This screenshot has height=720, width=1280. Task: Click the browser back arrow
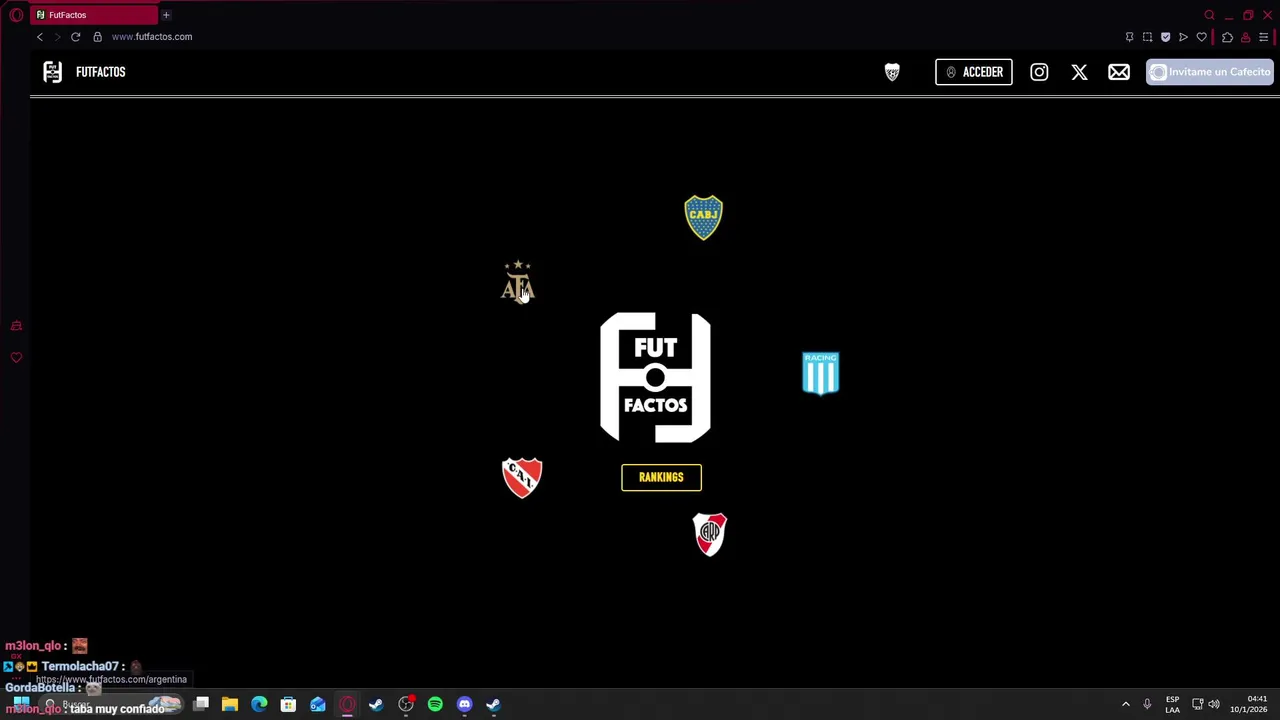point(40,37)
